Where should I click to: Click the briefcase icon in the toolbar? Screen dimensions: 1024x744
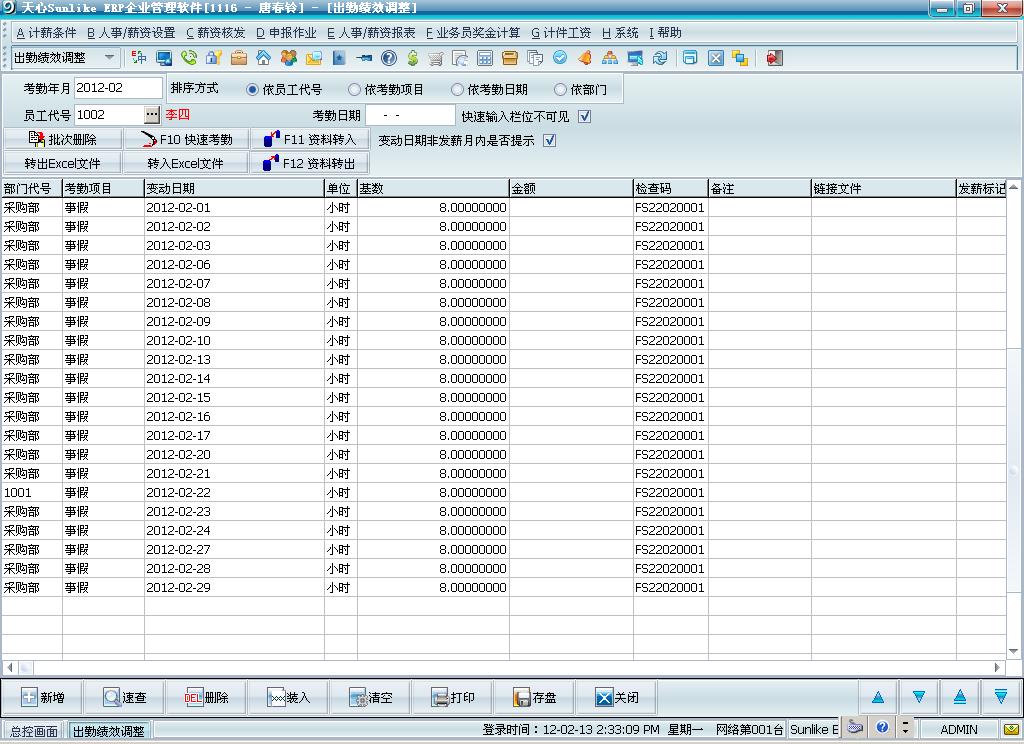239,58
